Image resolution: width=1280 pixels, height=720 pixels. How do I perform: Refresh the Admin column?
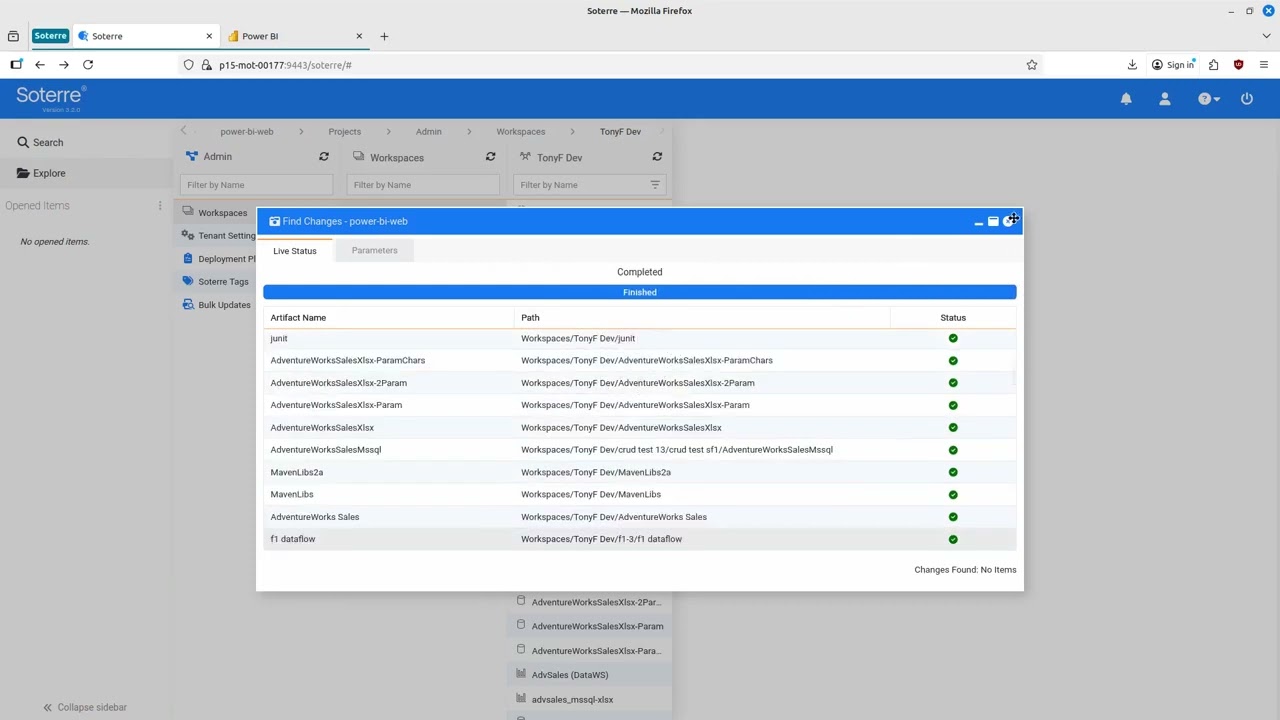324,157
